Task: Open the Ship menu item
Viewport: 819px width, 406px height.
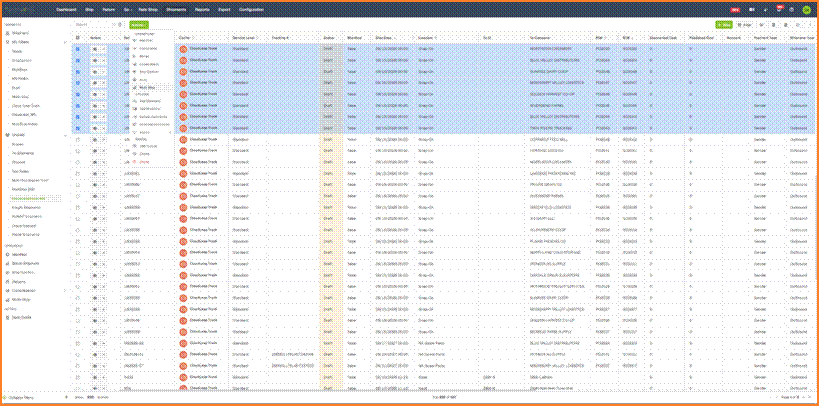Action: 90,9
